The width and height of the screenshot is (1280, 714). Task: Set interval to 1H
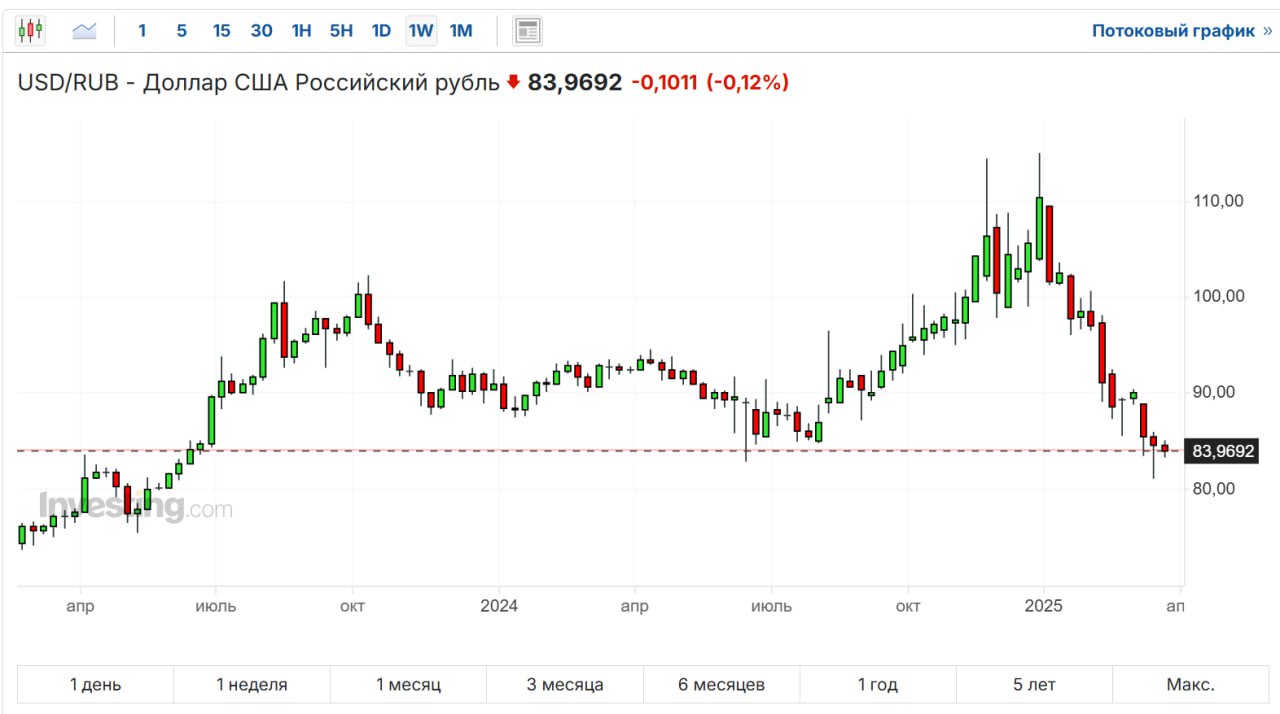(x=301, y=31)
